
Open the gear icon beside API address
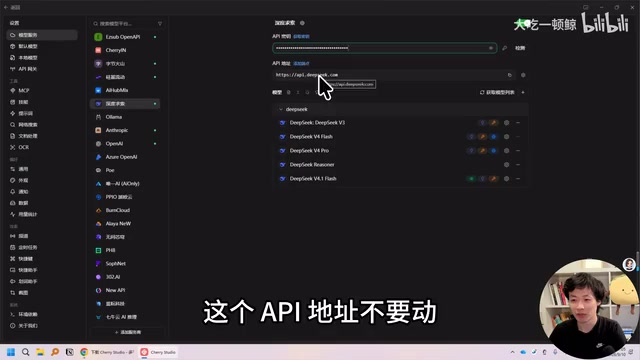click(523, 75)
